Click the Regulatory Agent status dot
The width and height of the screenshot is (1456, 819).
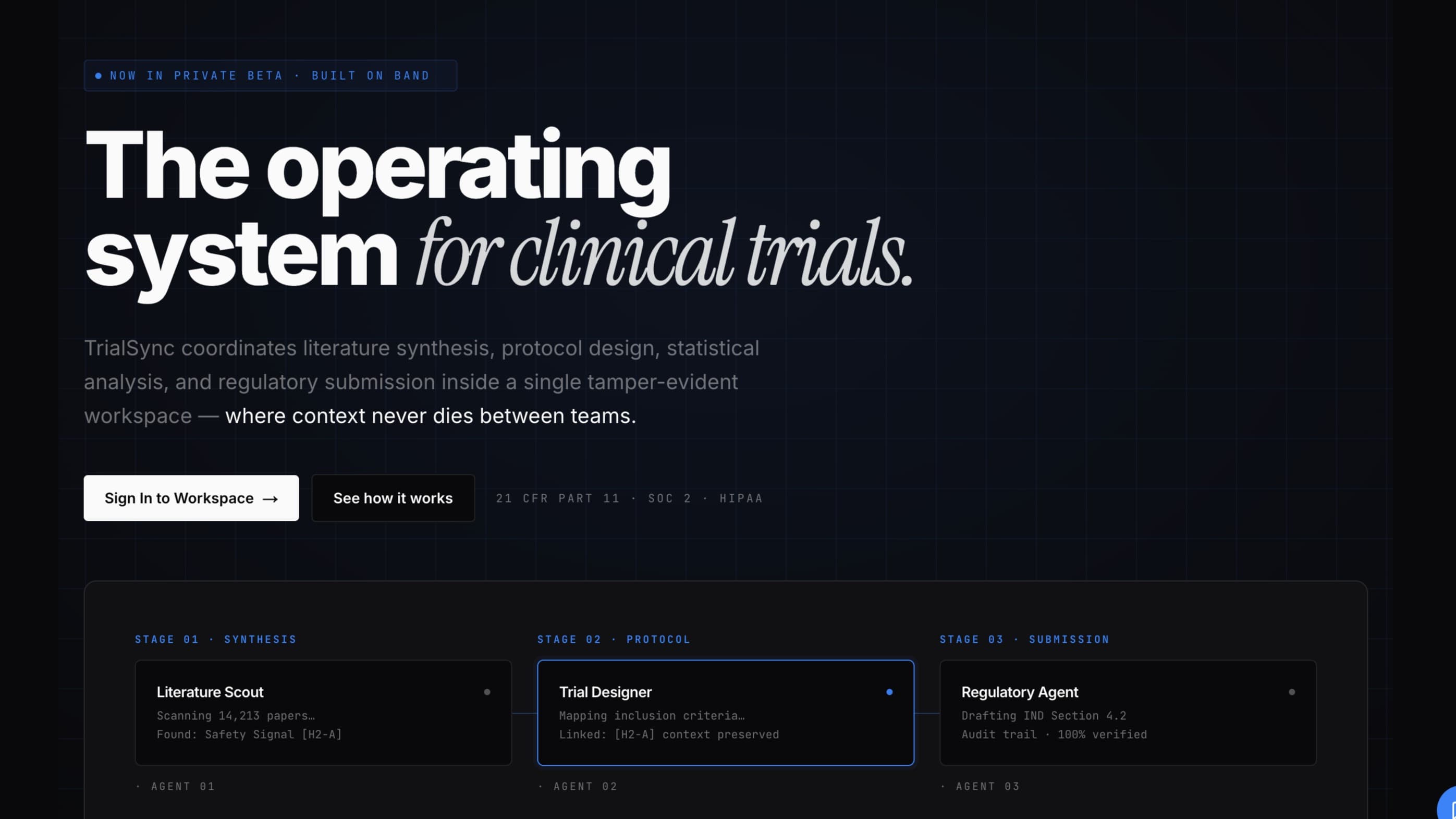(x=1291, y=692)
